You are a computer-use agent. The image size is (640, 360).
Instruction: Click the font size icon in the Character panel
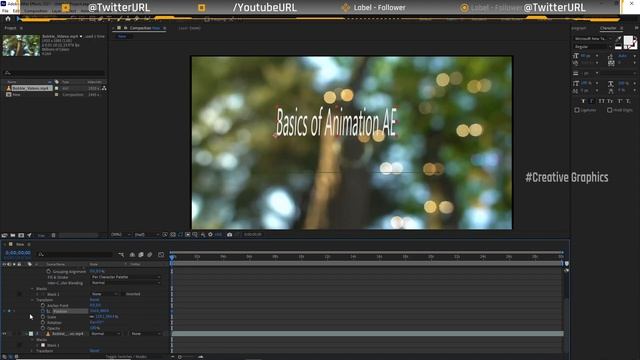tap(576, 56)
